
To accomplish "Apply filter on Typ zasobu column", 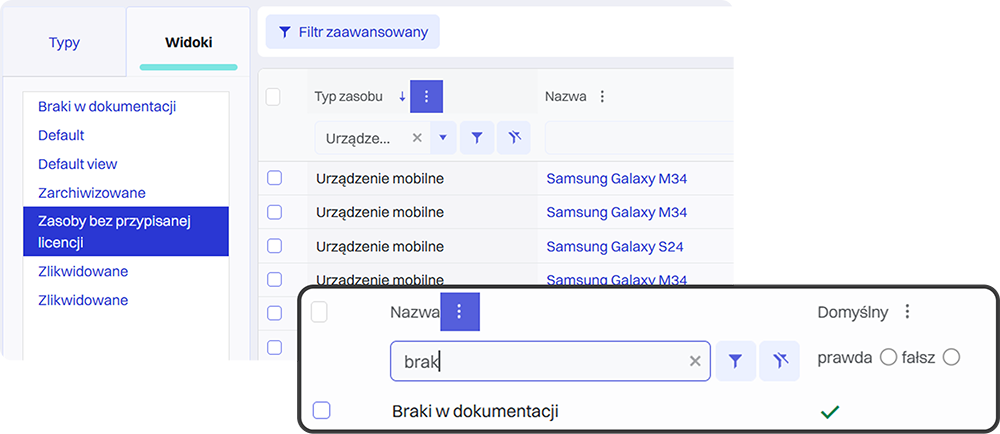I will 477,138.
